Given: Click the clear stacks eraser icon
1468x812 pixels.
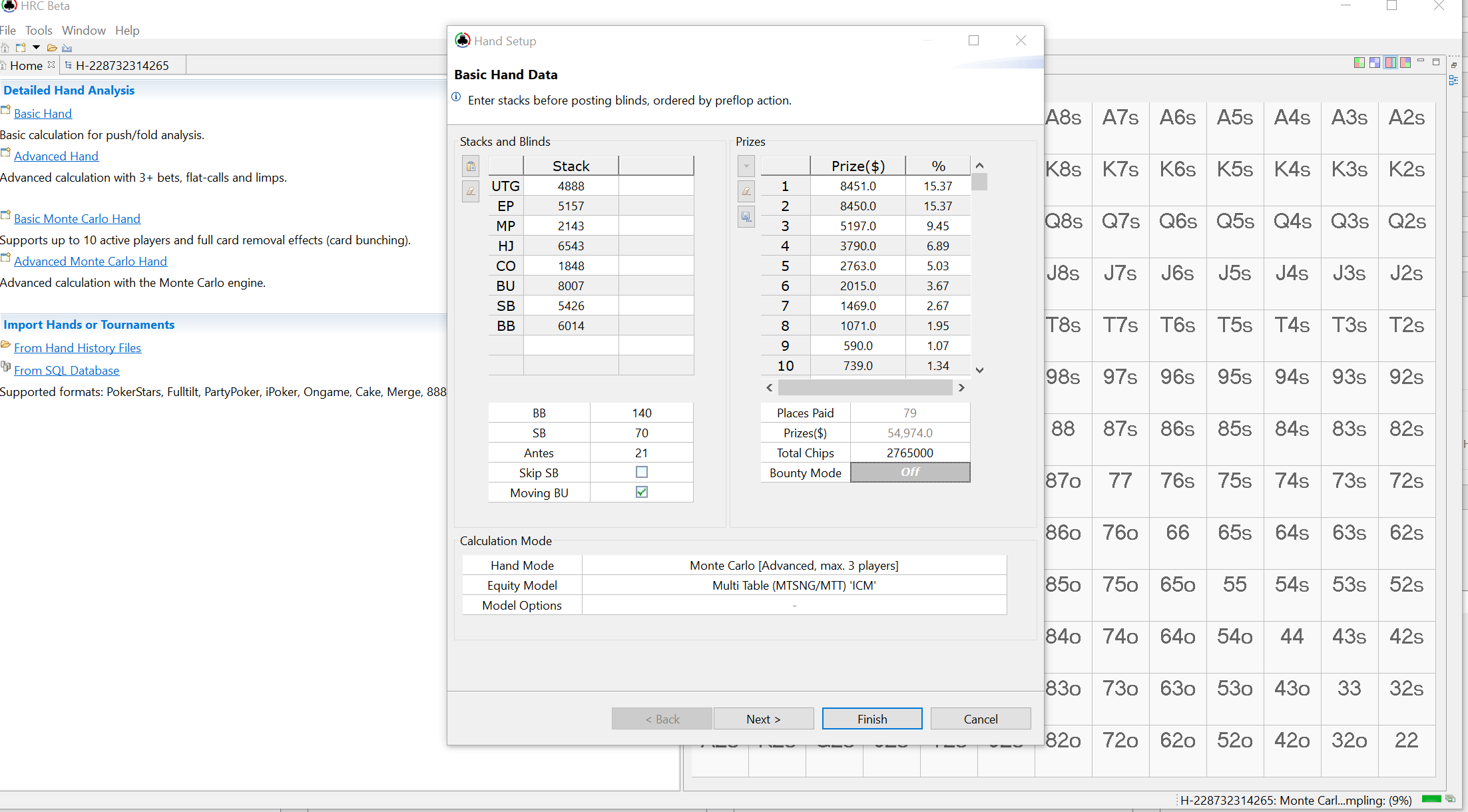Looking at the screenshot, I should [471, 192].
